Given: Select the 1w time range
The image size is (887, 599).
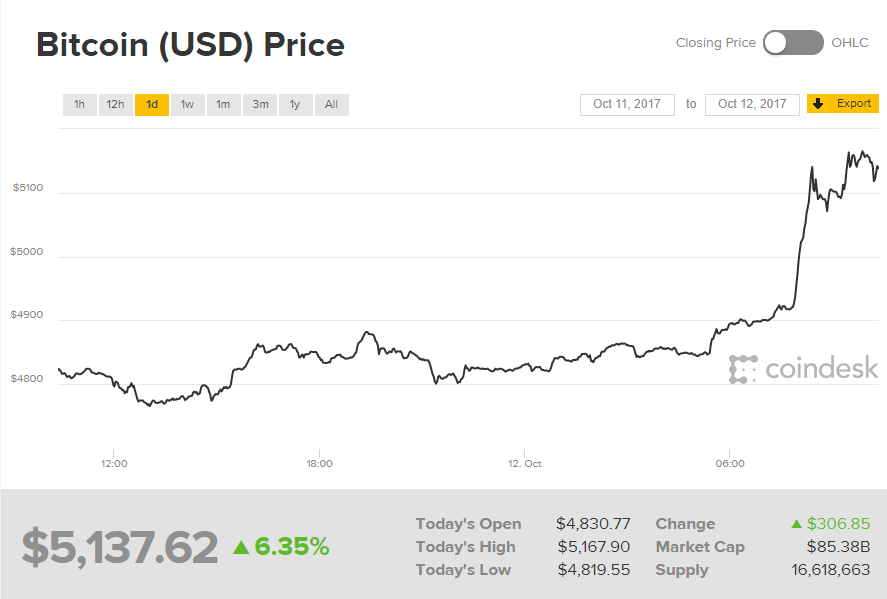Looking at the screenshot, I should (x=187, y=104).
